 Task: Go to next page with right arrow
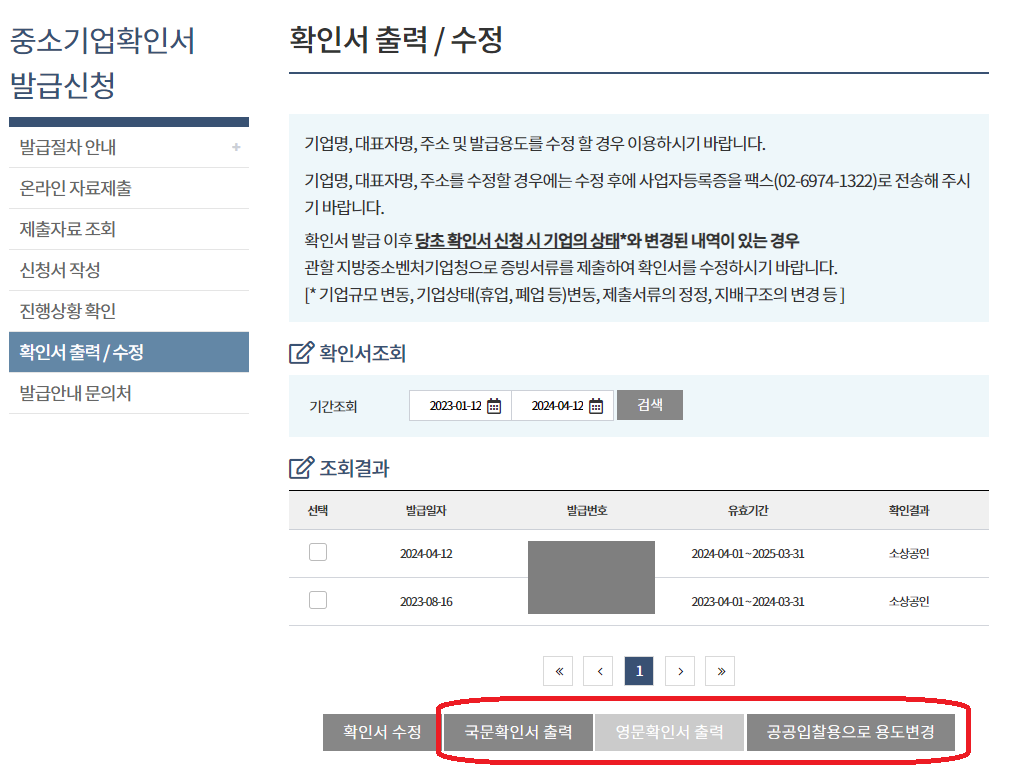pyautogui.click(x=679, y=670)
